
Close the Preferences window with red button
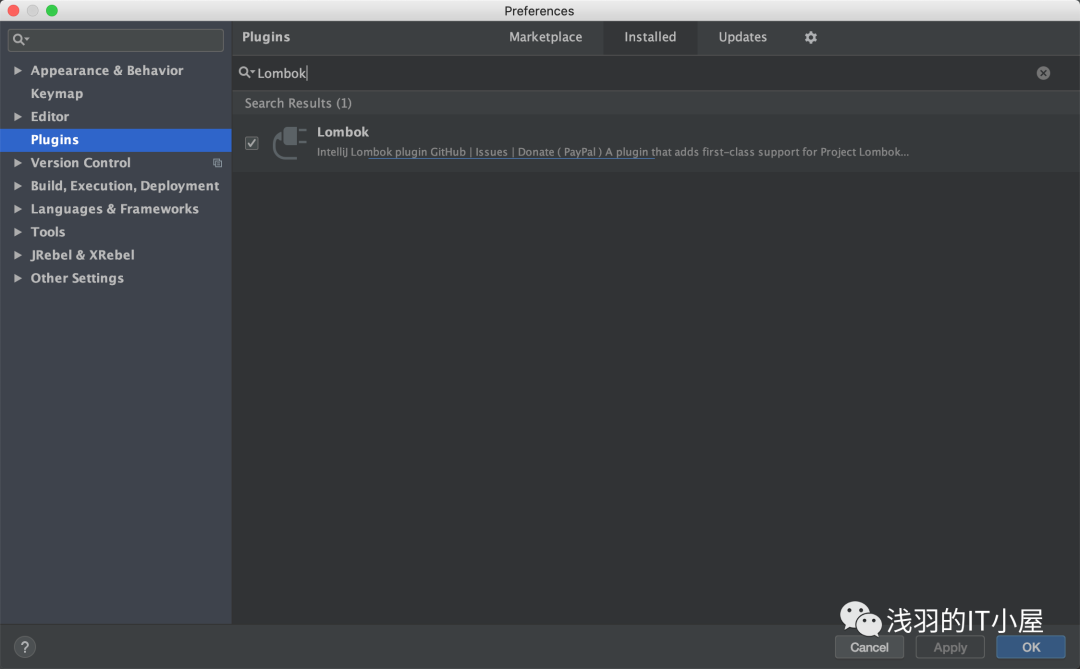(x=13, y=10)
